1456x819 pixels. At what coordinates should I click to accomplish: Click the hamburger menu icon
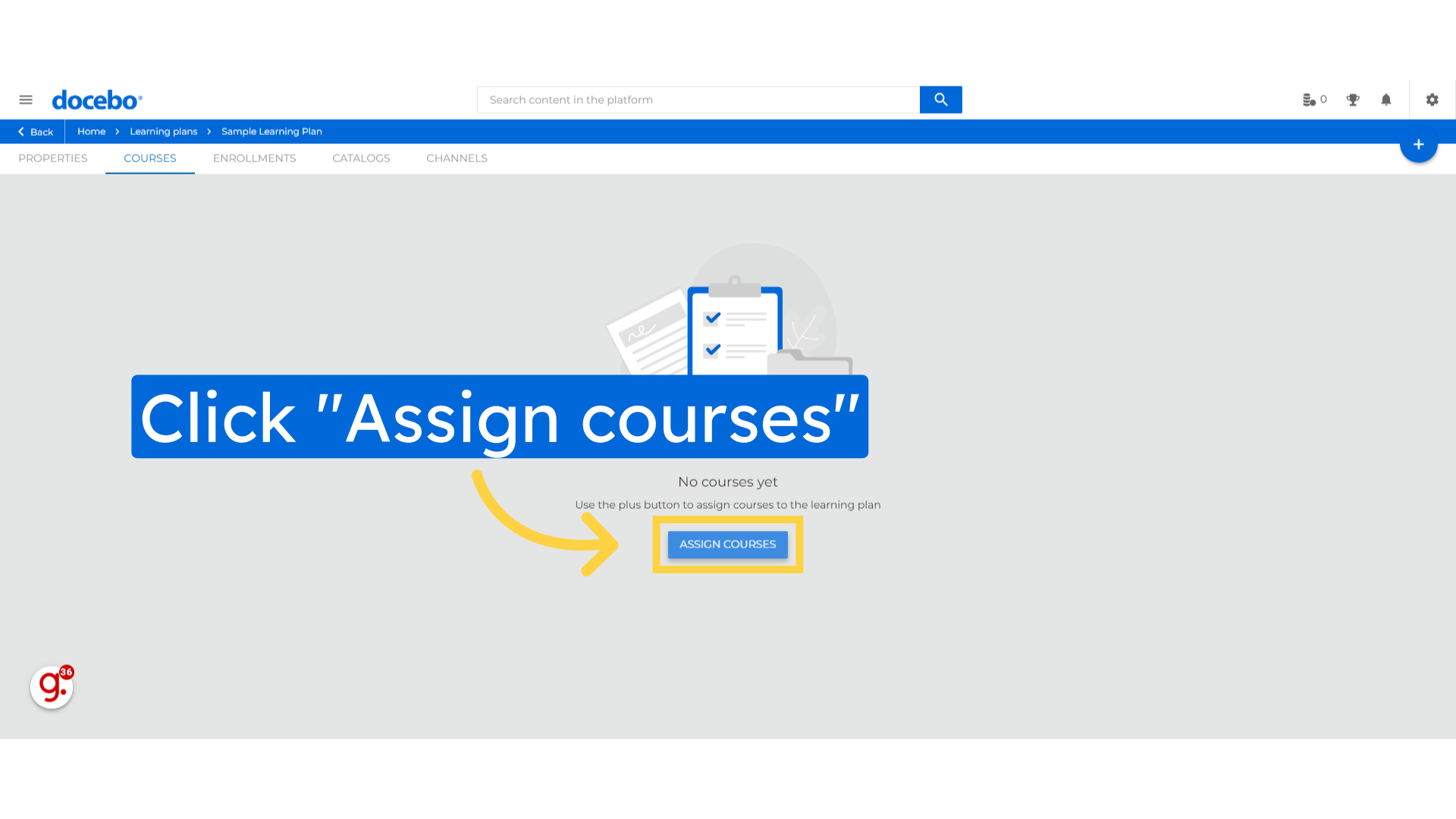tap(25, 99)
